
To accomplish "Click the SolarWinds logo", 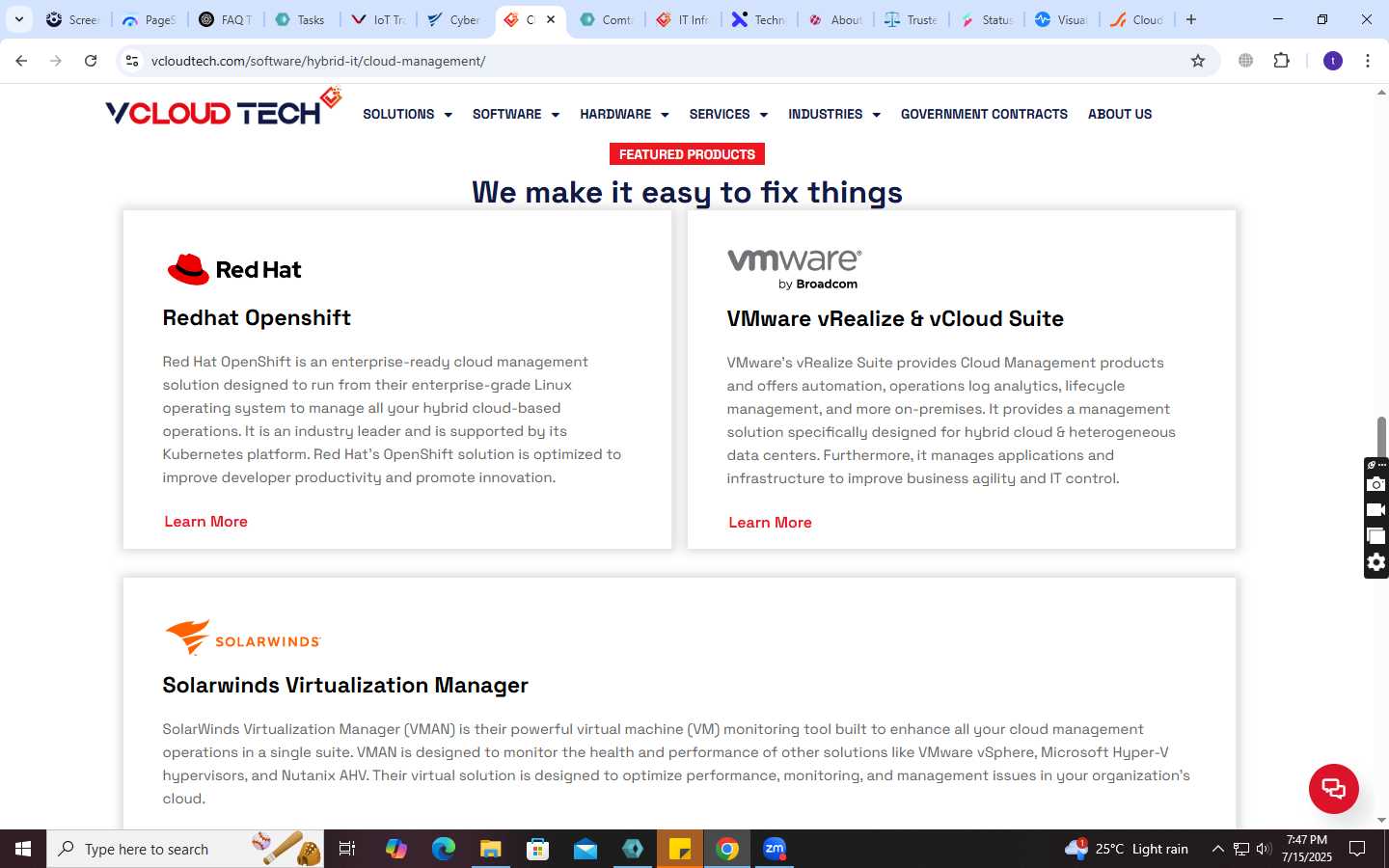I will (243, 637).
